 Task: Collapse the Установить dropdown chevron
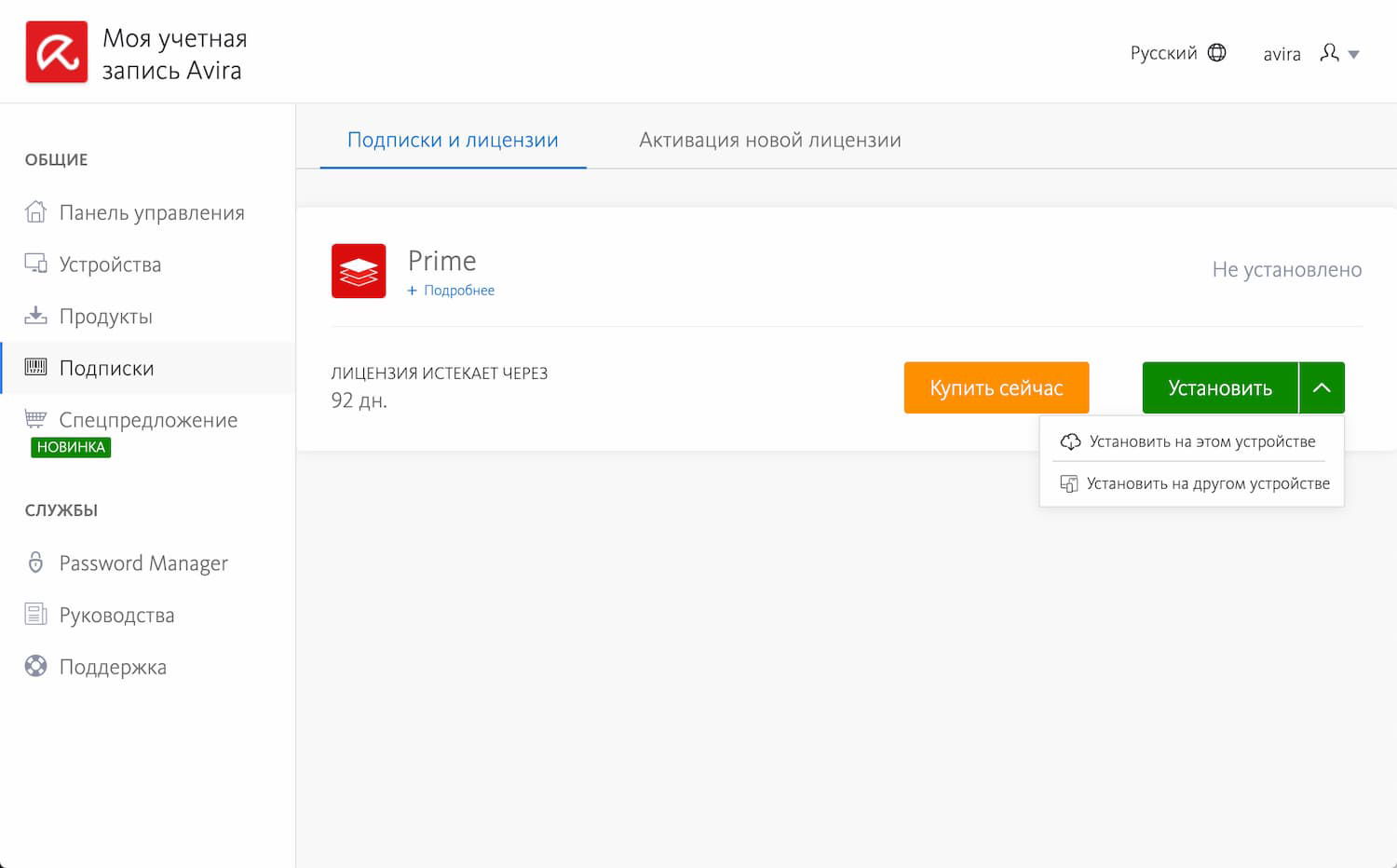click(x=1322, y=387)
